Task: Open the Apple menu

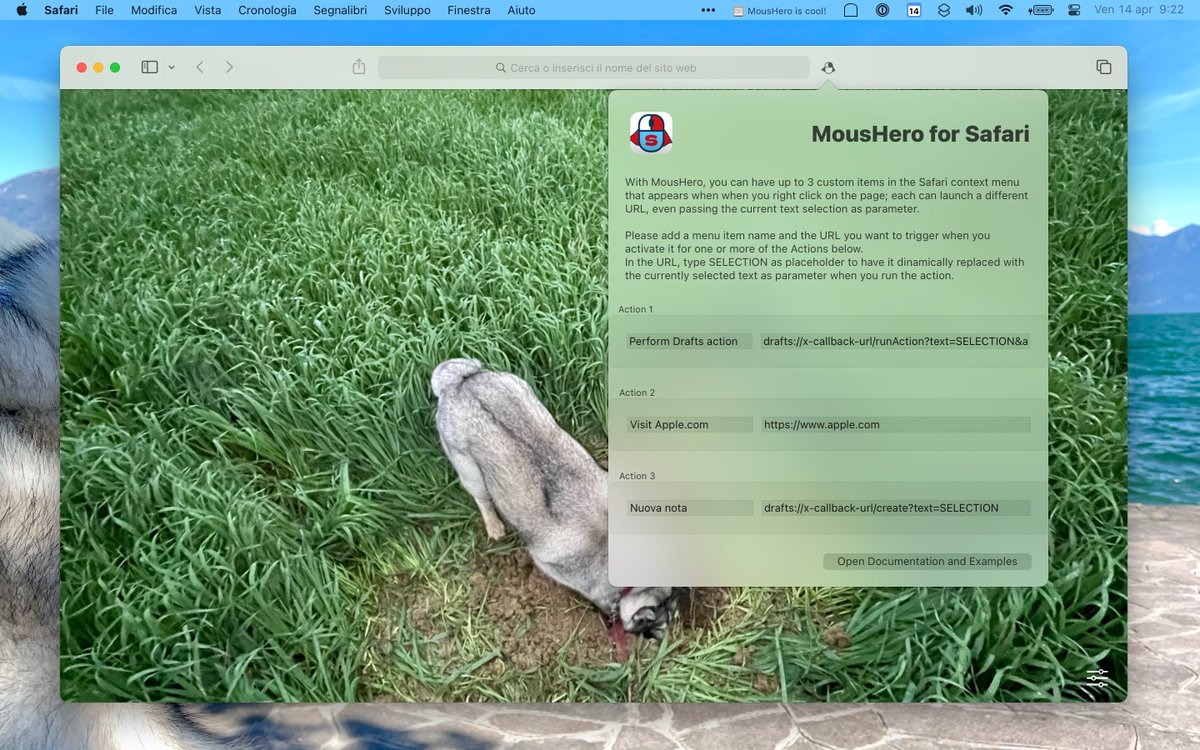Action: tap(20, 10)
